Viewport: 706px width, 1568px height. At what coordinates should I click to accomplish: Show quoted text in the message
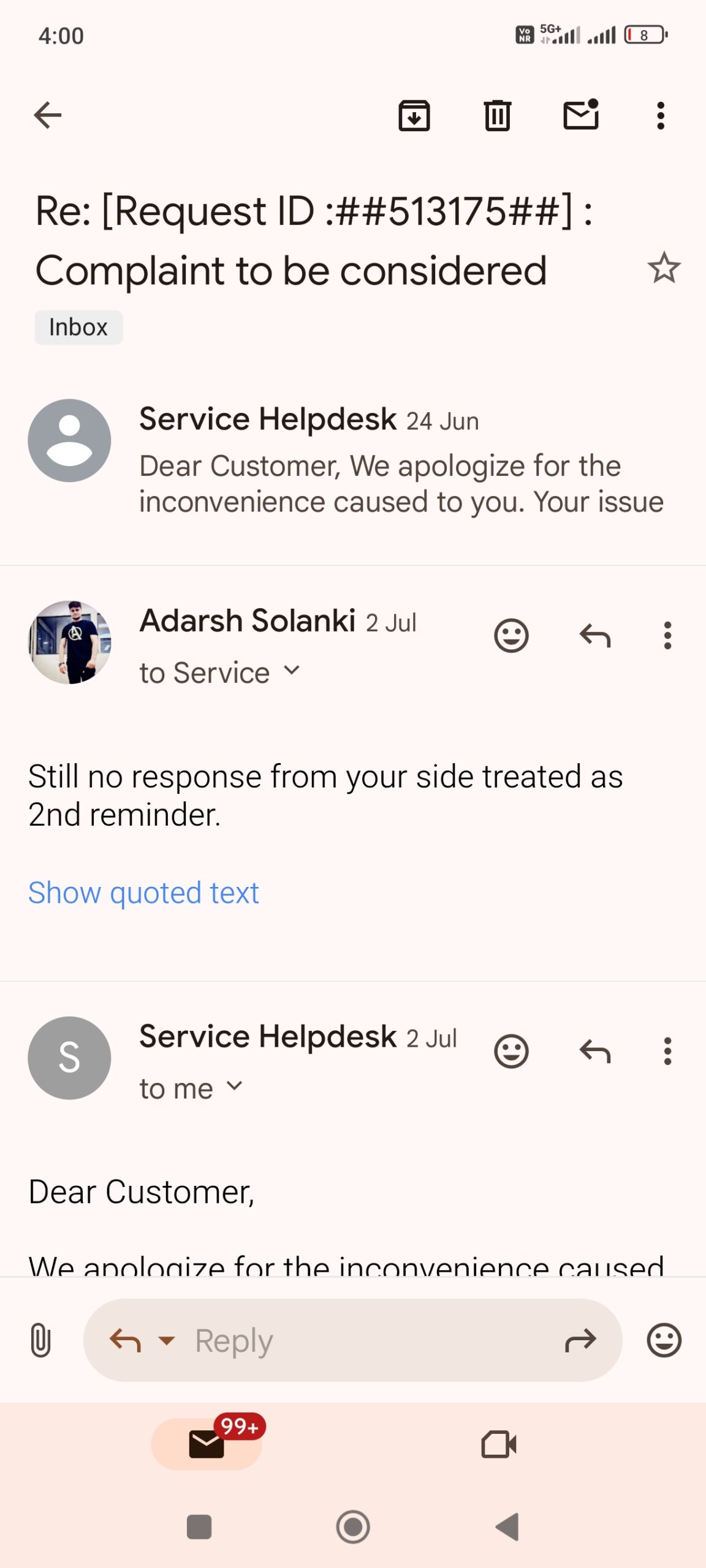coord(143,893)
